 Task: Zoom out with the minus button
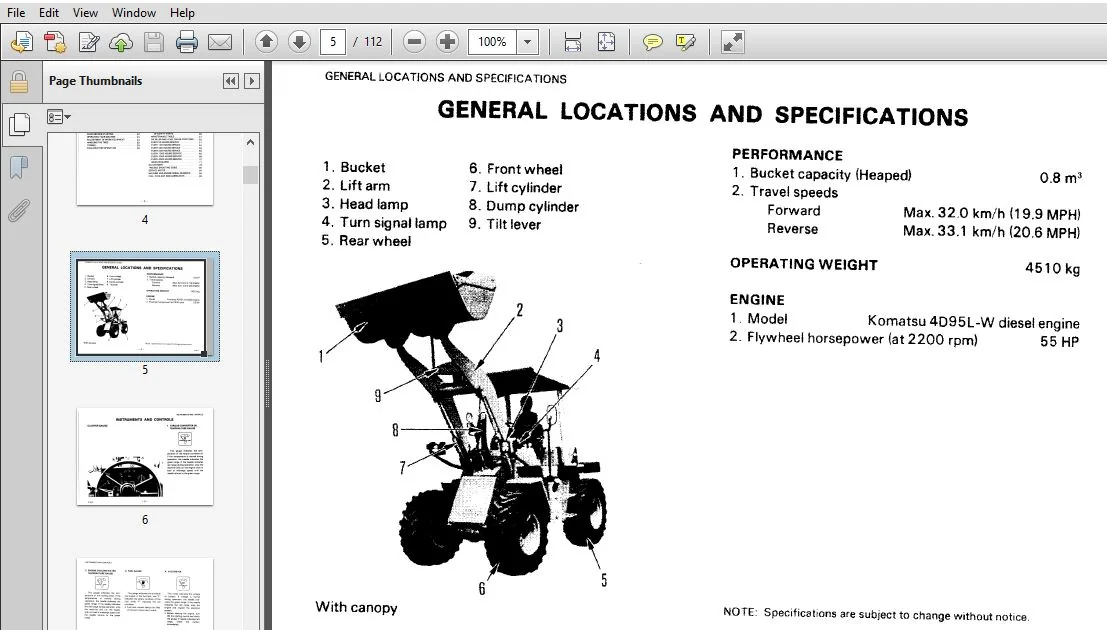414,42
